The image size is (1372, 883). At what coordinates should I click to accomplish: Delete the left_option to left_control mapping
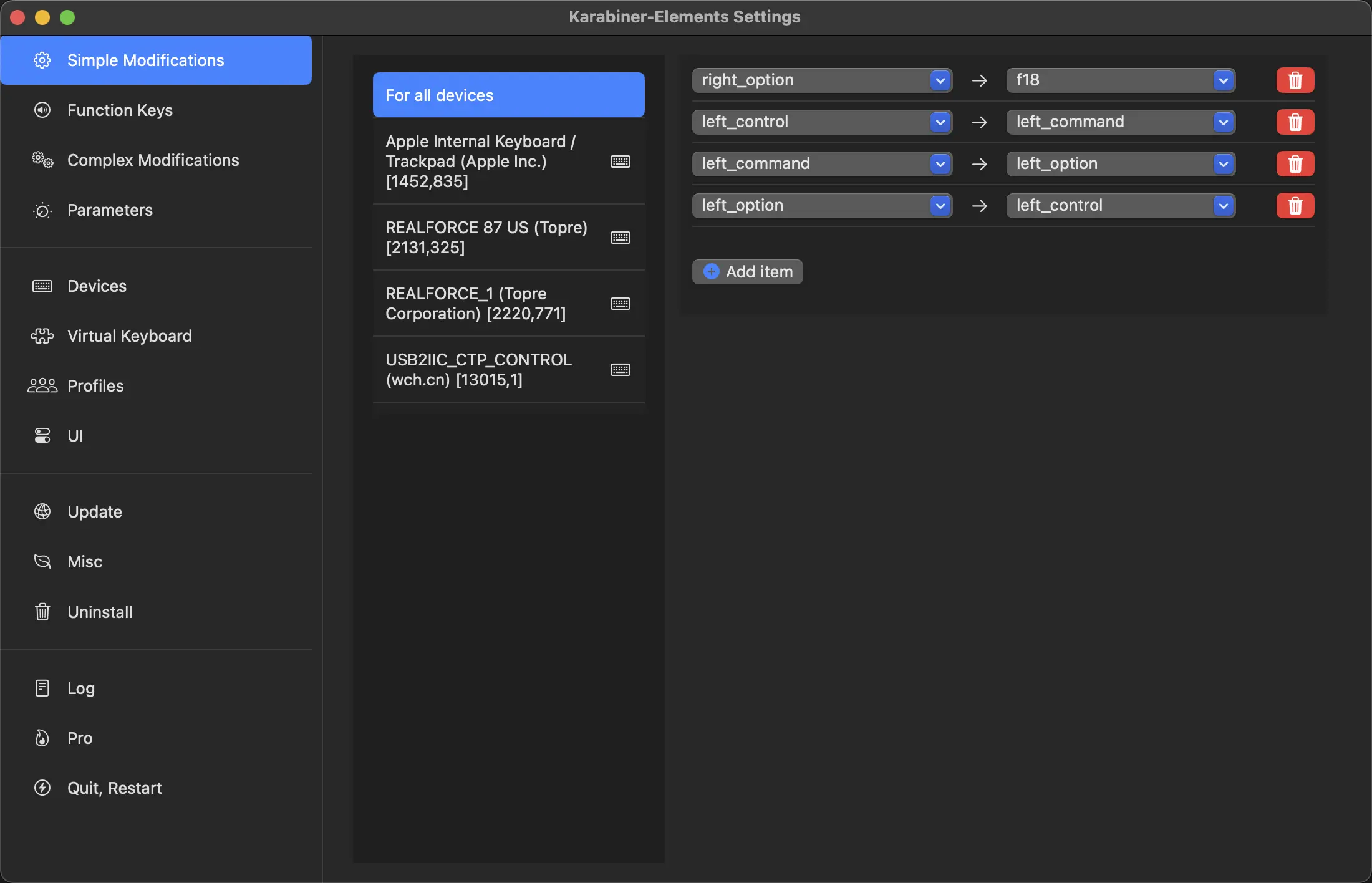1295,205
